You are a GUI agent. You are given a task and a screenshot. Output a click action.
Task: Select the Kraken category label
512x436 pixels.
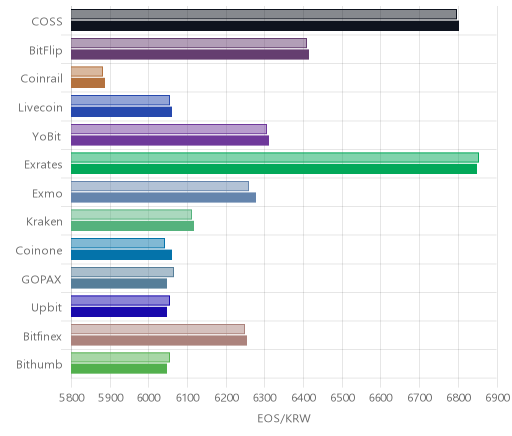coord(44,222)
